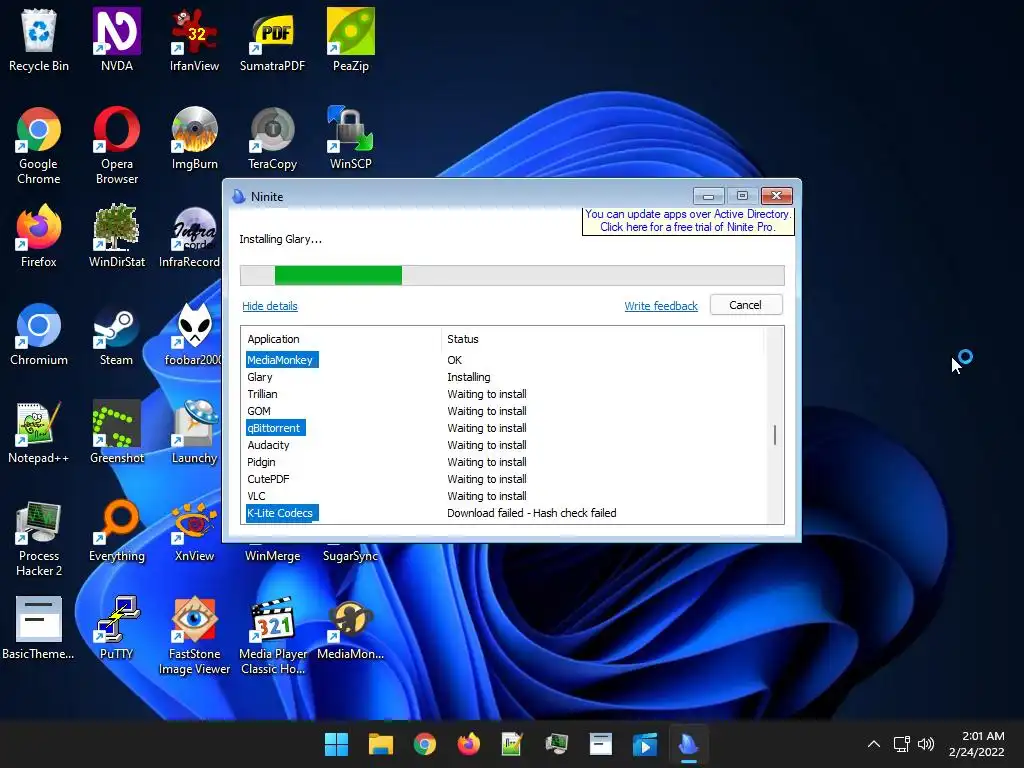Launch Firefox from the desktop
The height and width of the screenshot is (768, 1024).
[39, 236]
